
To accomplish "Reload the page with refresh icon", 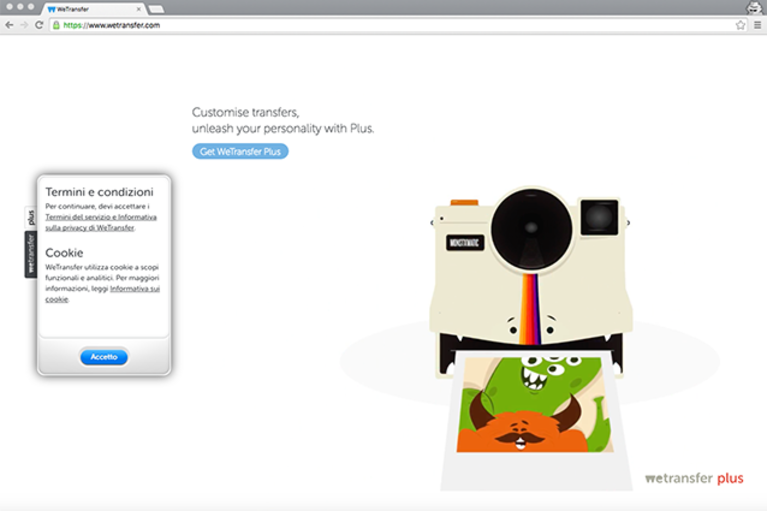I will click(39, 25).
